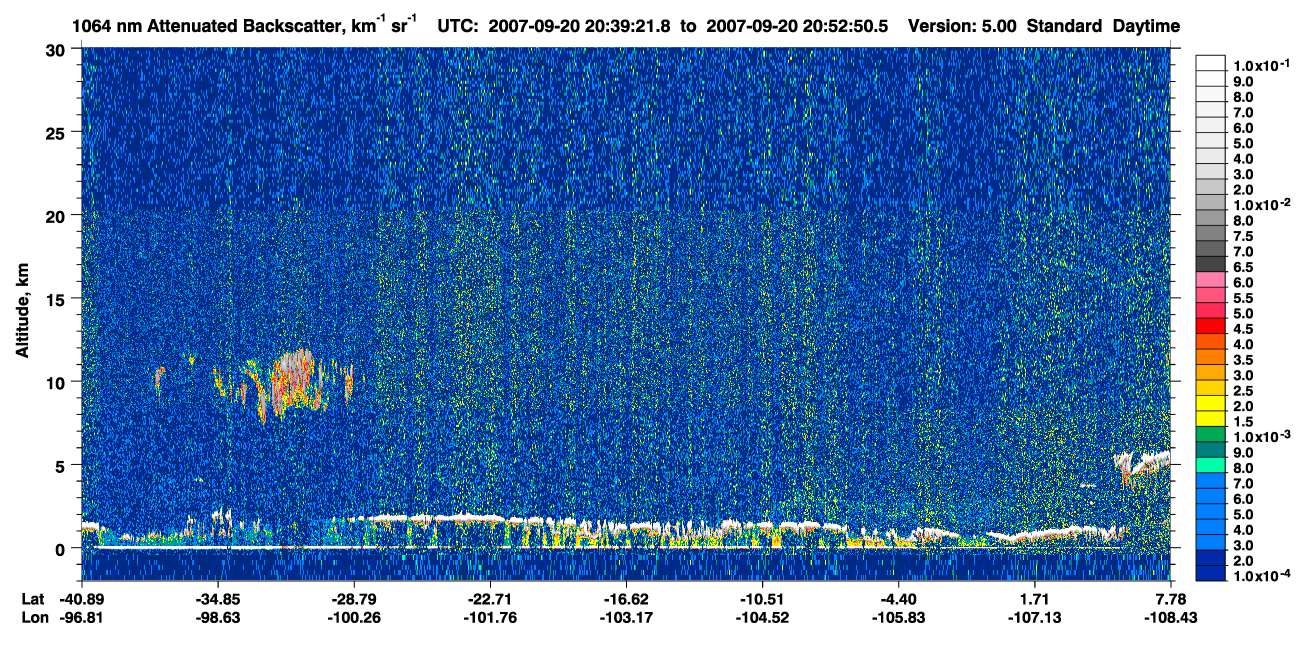Click latitude value -22.71
Screen dimensions: 1300x667
[489, 599]
